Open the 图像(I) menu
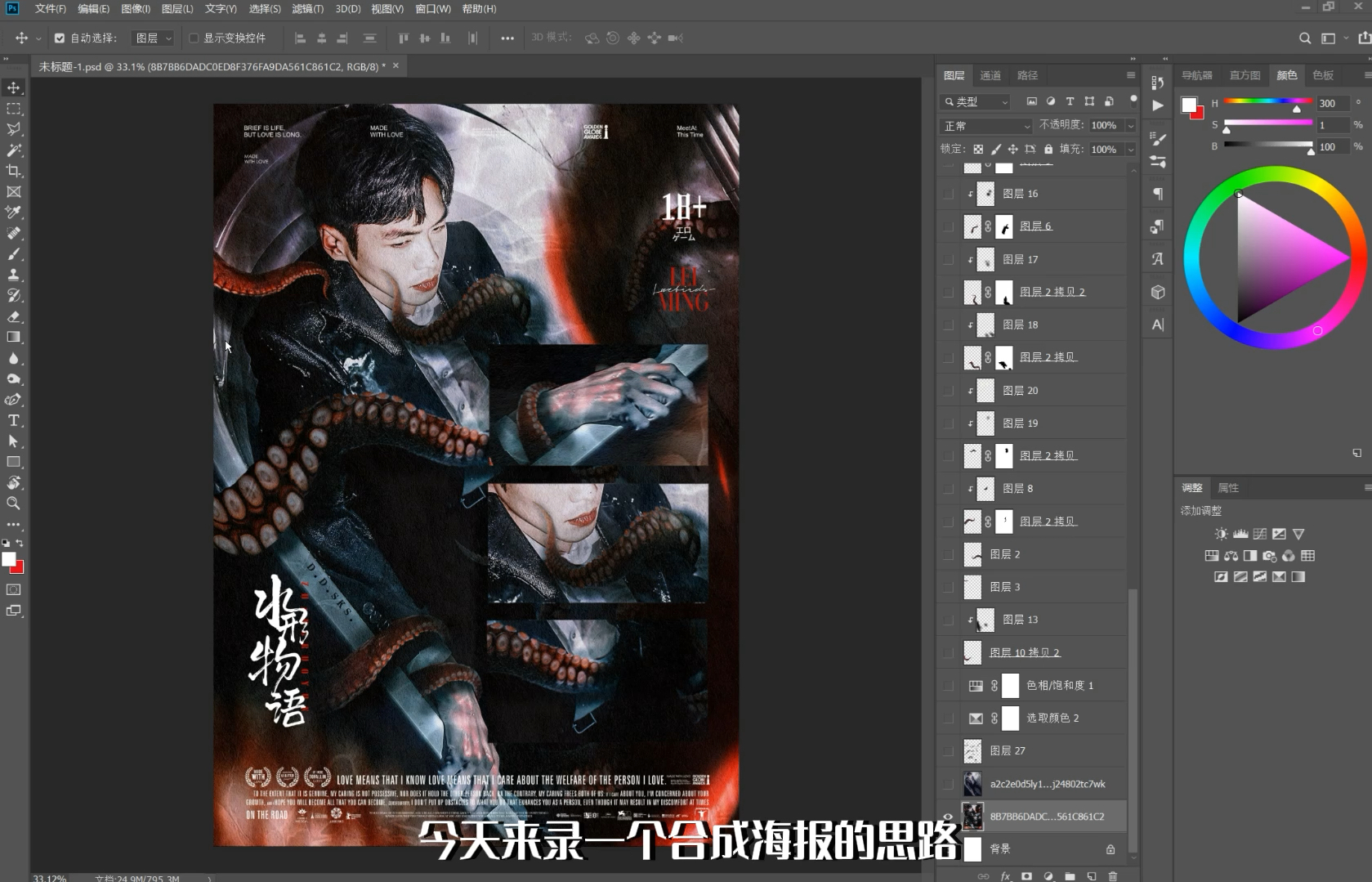Image resolution: width=1372 pixels, height=882 pixels. click(136, 8)
